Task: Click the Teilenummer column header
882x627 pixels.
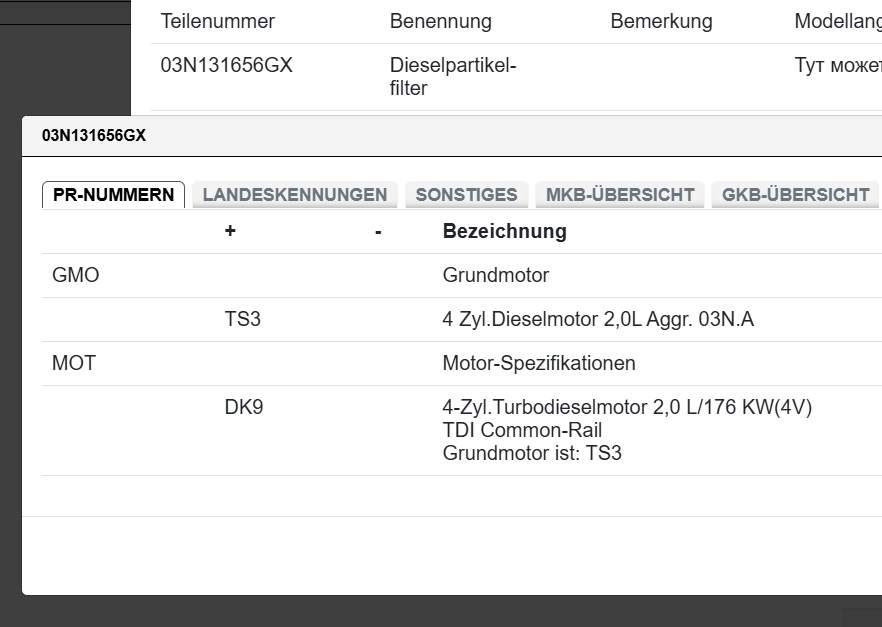Action: pyautogui.click(x=218, y=21)
